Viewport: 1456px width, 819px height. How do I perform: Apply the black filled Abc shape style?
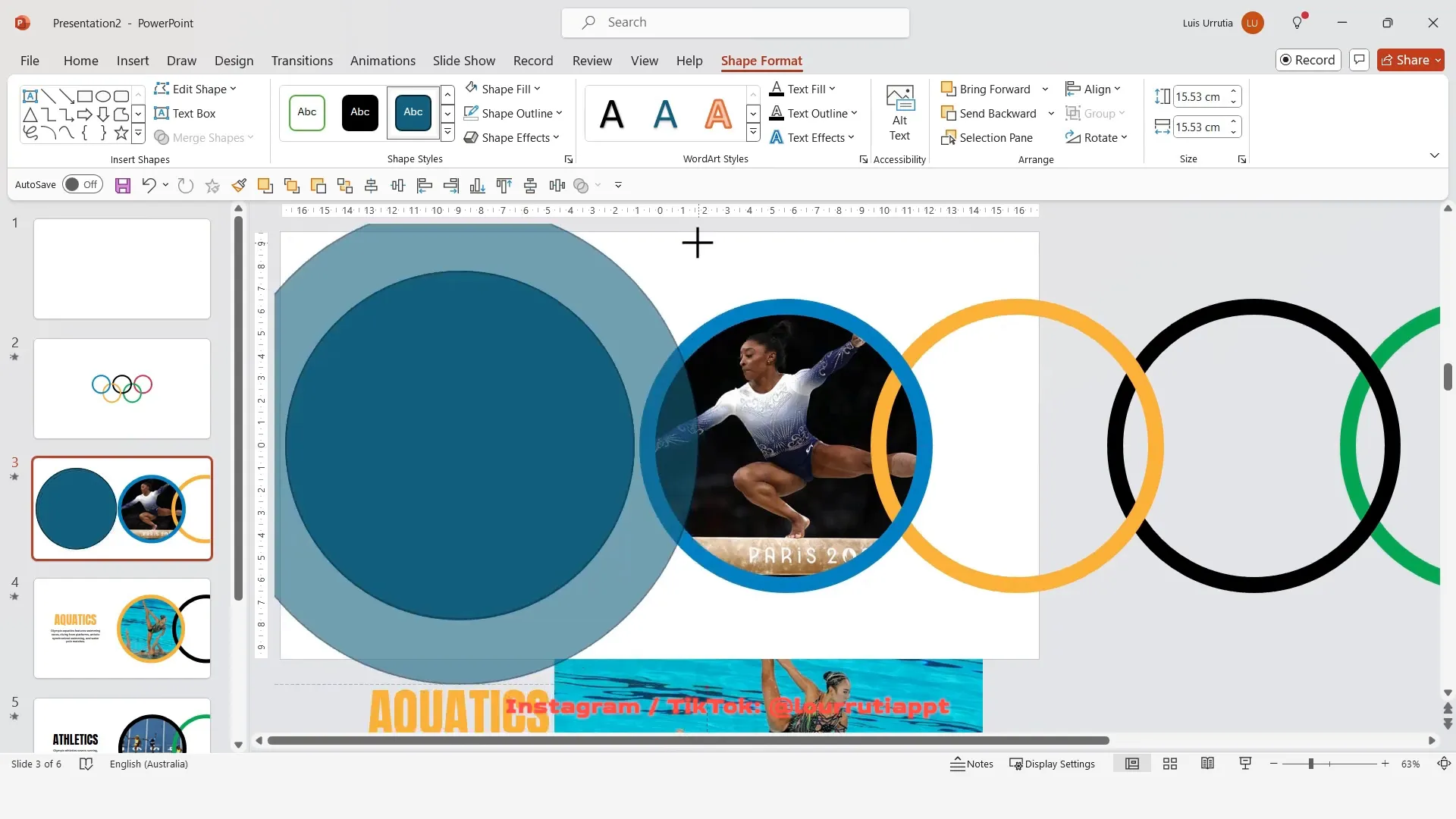click(x=360, y=112)
